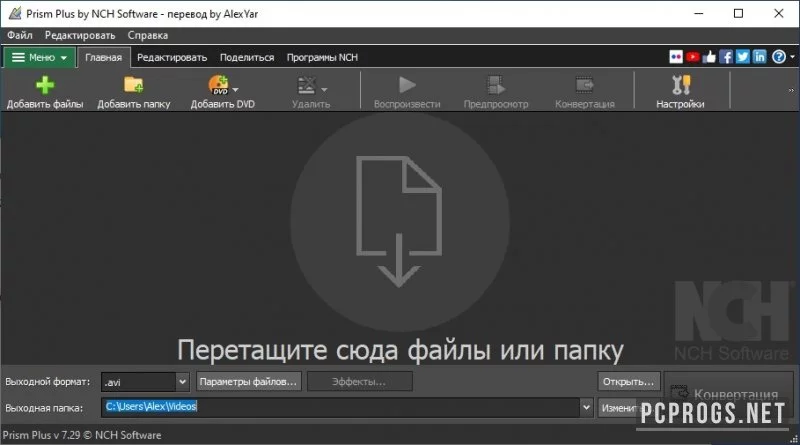Click the Flickr share icon

point(676,57)
